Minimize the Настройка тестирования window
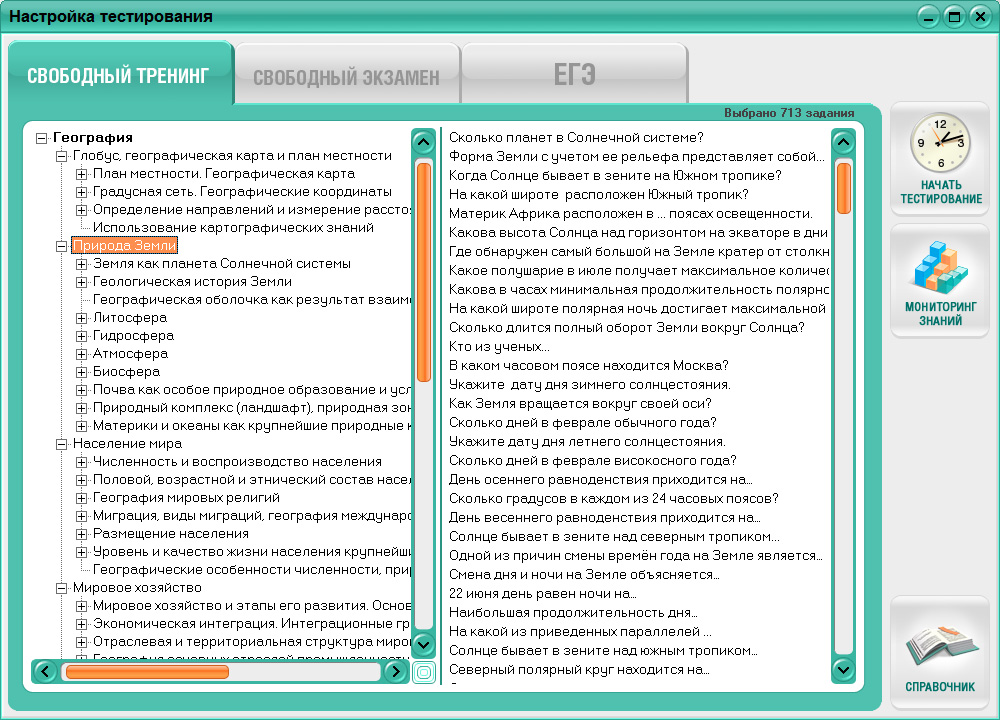 tap(928, 17)
